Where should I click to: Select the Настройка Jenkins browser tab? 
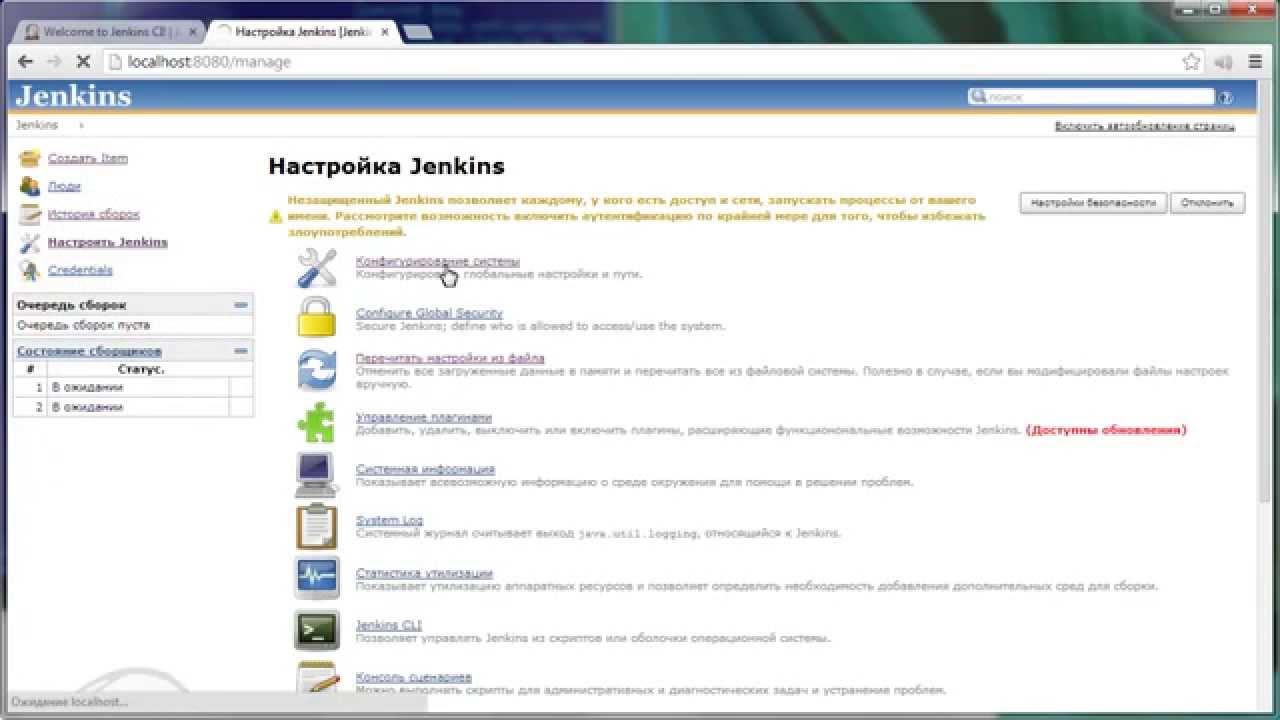pyautogui.click(x=303, y=32)
